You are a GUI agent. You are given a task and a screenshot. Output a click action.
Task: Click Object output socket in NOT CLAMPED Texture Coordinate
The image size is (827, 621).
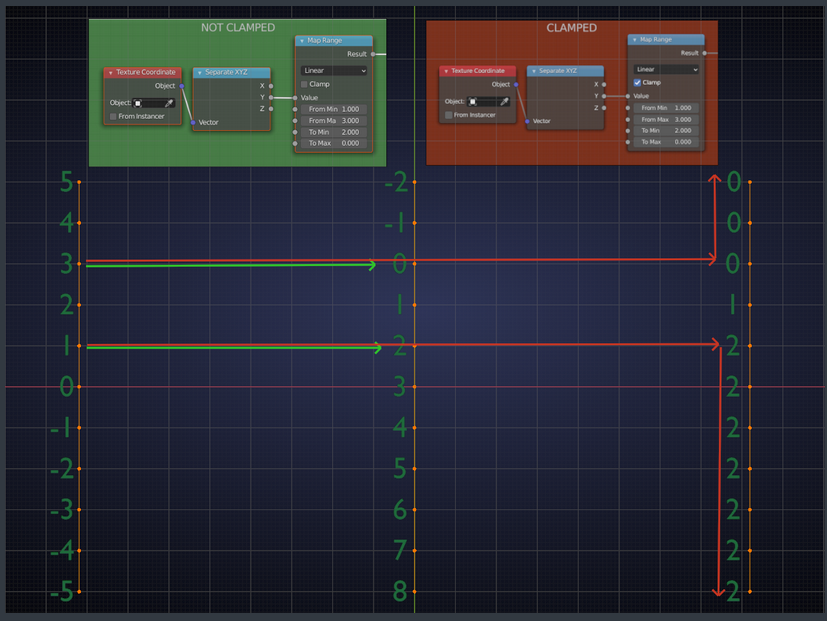tap(182, 86)
